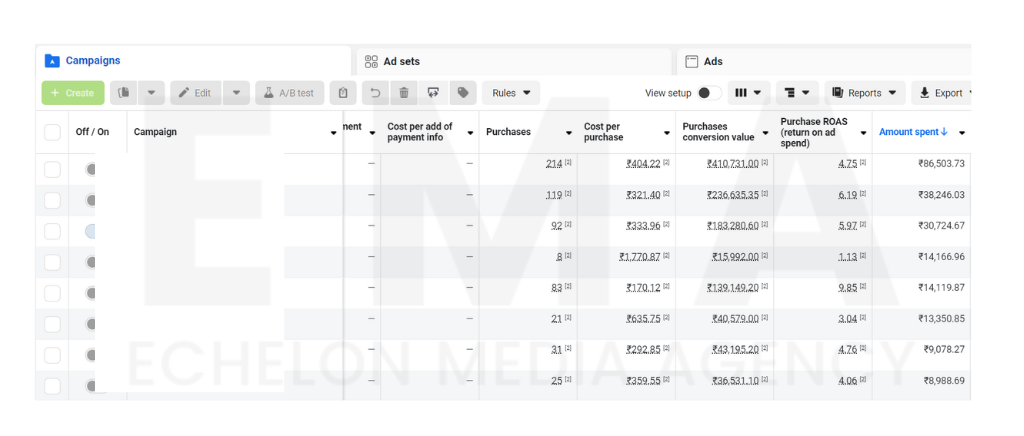Viewport: 1024px width, 436px height.
Task: Click the Reports document icon
Action: [837, 93]
